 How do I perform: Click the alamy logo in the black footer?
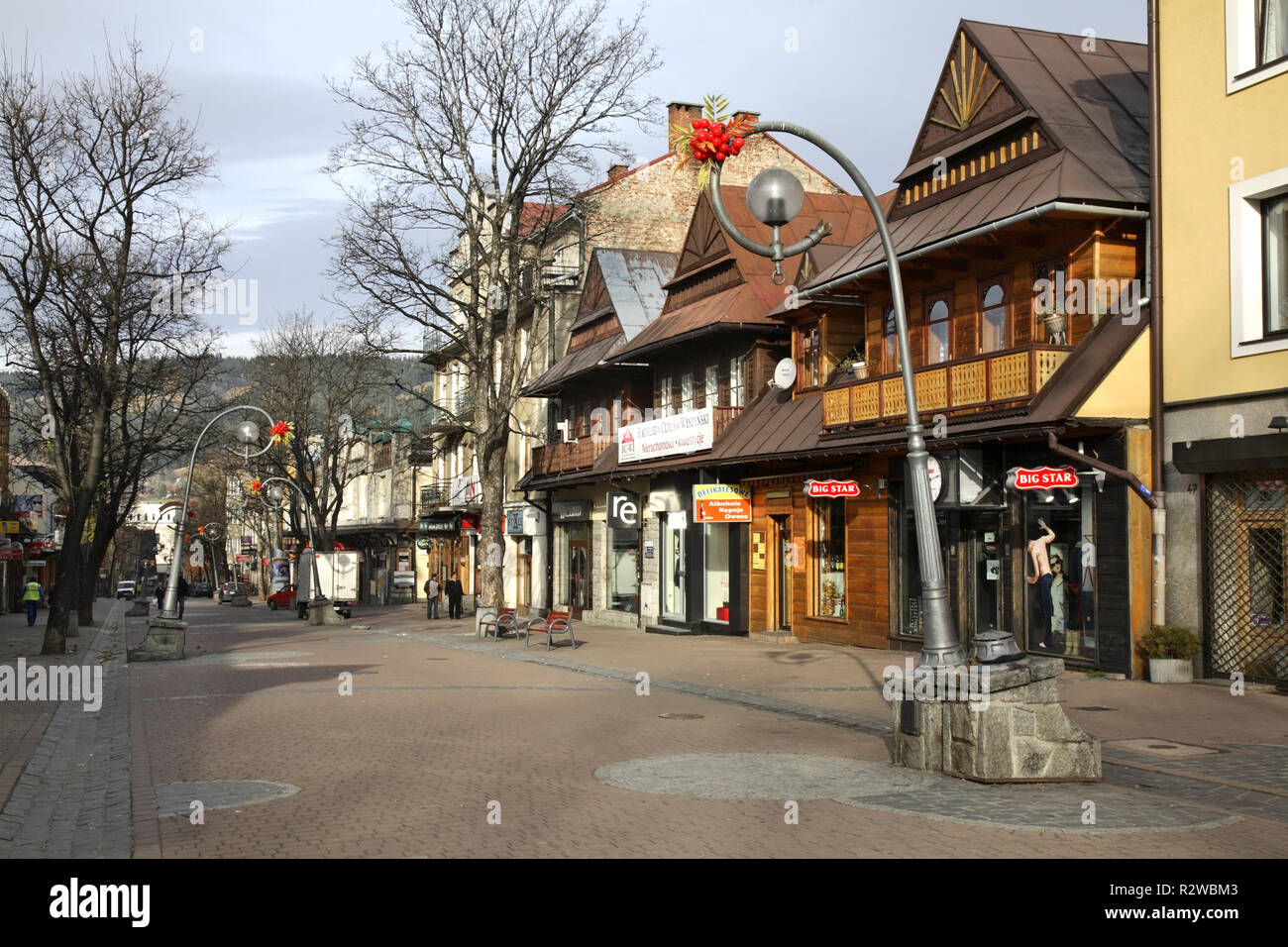click(x=100, y=902)
